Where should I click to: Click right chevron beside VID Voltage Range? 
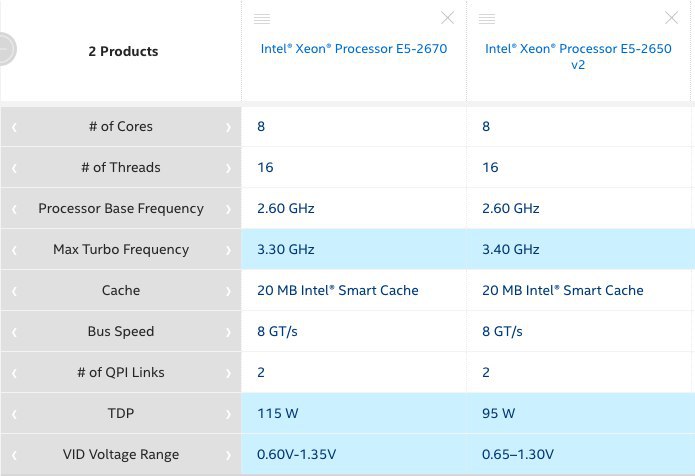click(x=228, y=455)
